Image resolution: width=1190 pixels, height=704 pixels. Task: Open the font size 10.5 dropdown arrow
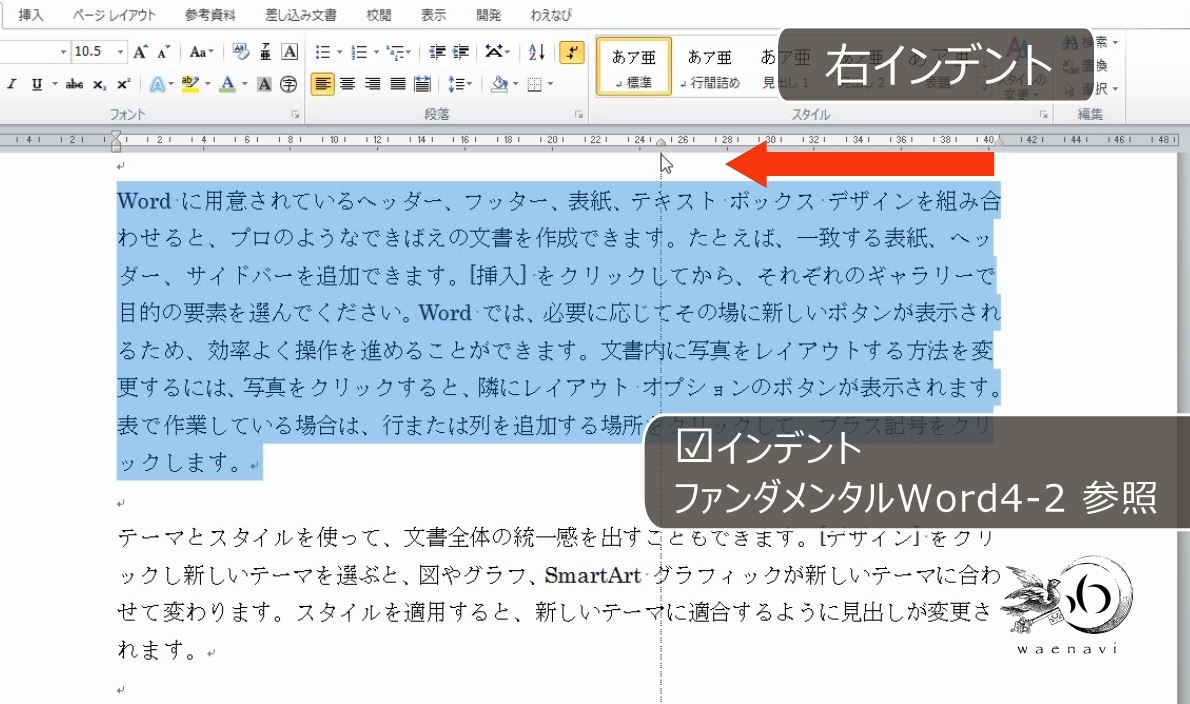[120, 52]
